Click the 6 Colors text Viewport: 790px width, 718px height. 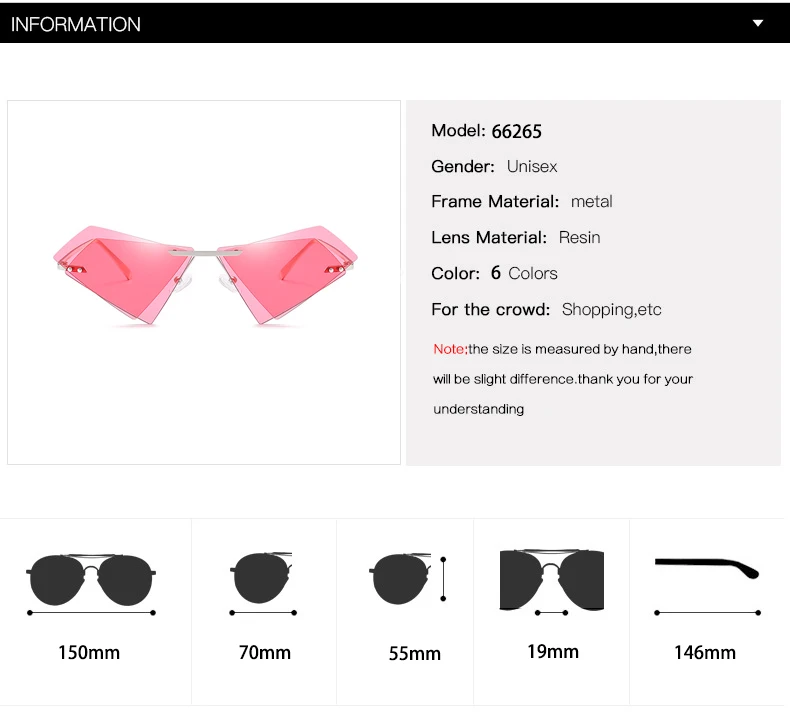click(524, 273)
